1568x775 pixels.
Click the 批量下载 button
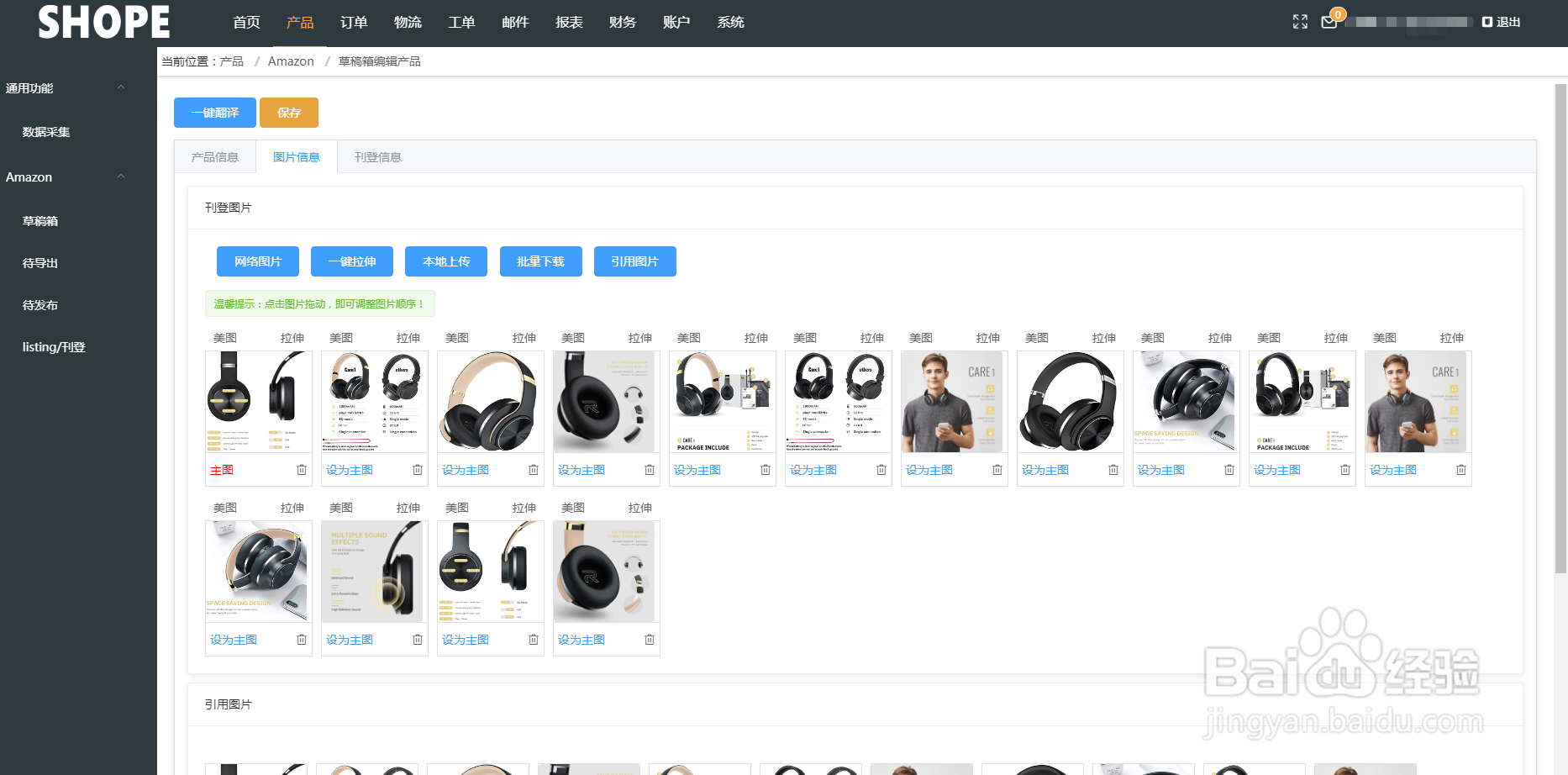point(541,261)
